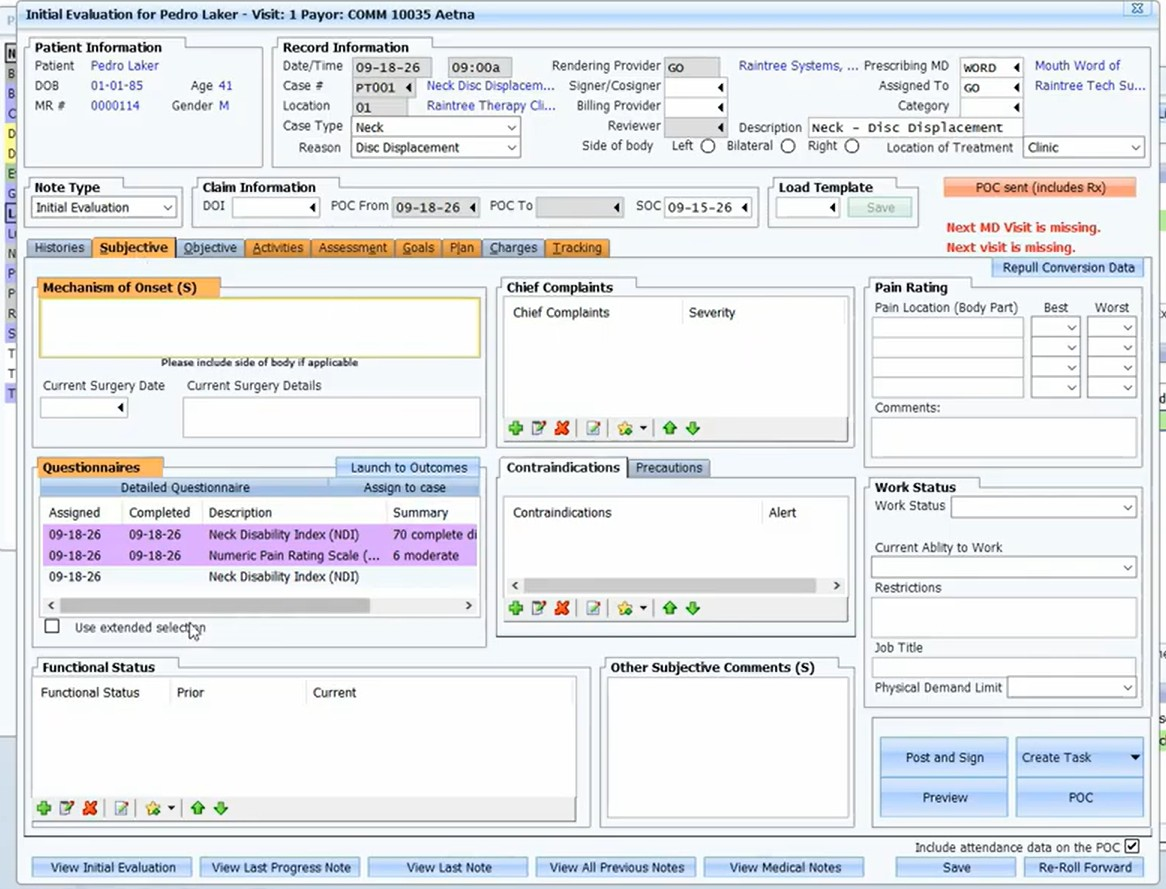The height and width of the screenshot is (889, 1166).
Task: Click the Preview button
Action: click(944, 797)
